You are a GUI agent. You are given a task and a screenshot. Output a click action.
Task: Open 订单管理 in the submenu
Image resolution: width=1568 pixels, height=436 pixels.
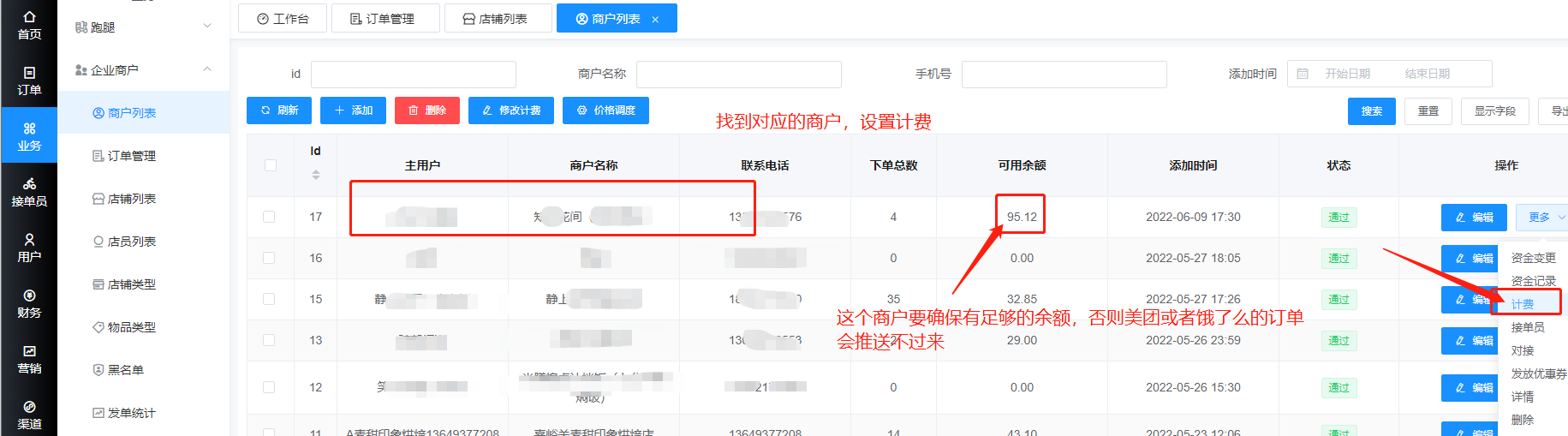point(143,156)
